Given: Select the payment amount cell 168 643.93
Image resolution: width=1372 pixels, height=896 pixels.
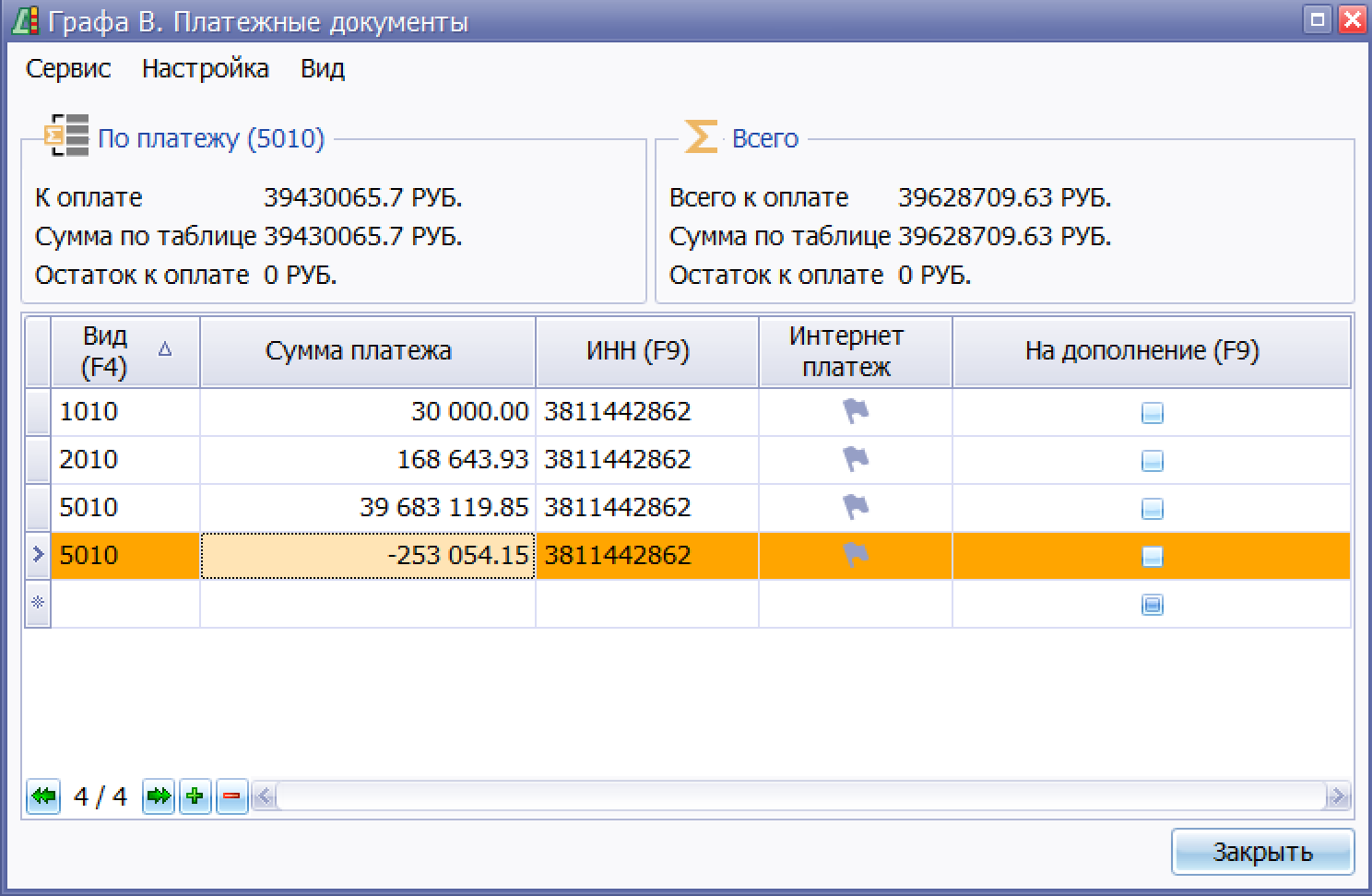Looking at the screenshot, I should (367, 460).
